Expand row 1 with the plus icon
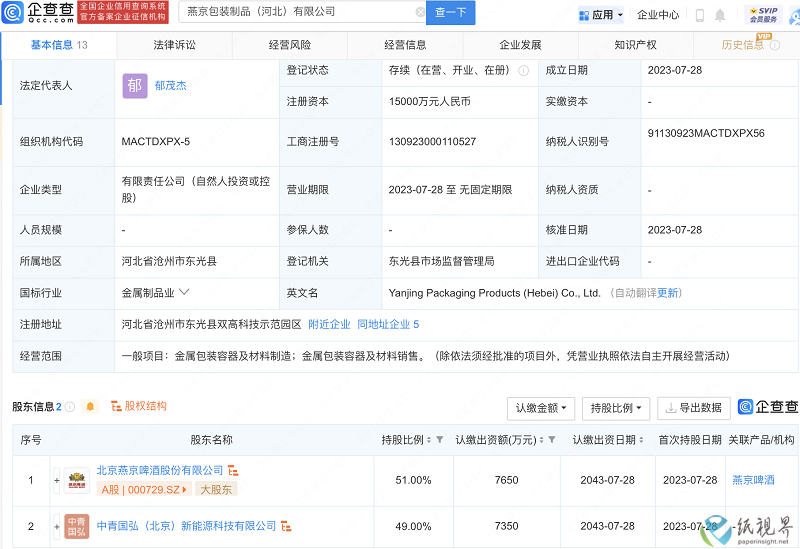800x549 pixels. 57,481
